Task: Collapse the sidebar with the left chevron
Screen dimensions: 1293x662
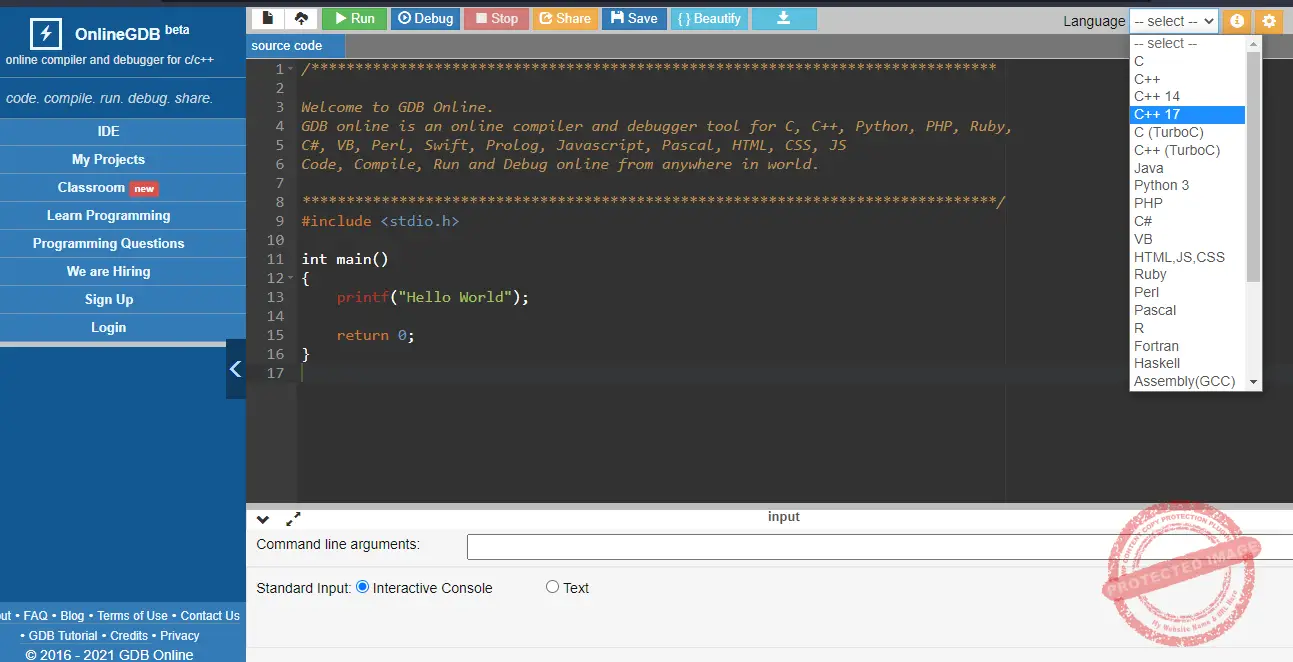Action: [x=236, y=369]
